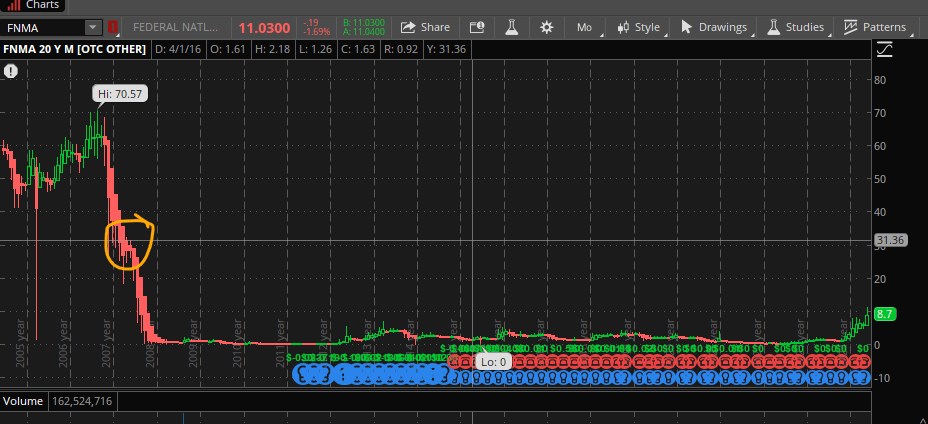
Task: Open the Style menu
Action: point(639,27)
